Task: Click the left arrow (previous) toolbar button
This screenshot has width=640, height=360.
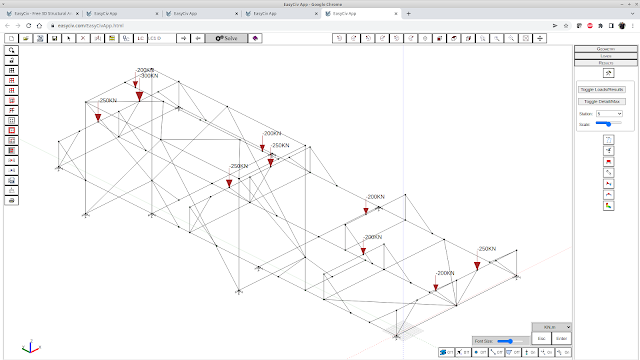Action: pyautogui.click(x=198, y=38)
